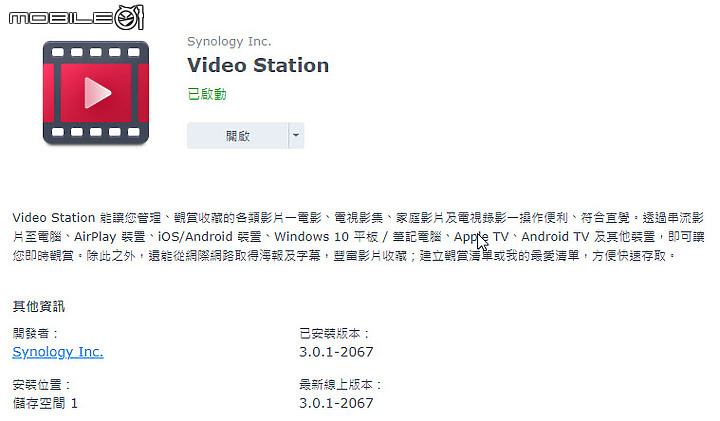Click the Video Station film strip icon
Screen dimensions: 720x421
coord(96,93)
